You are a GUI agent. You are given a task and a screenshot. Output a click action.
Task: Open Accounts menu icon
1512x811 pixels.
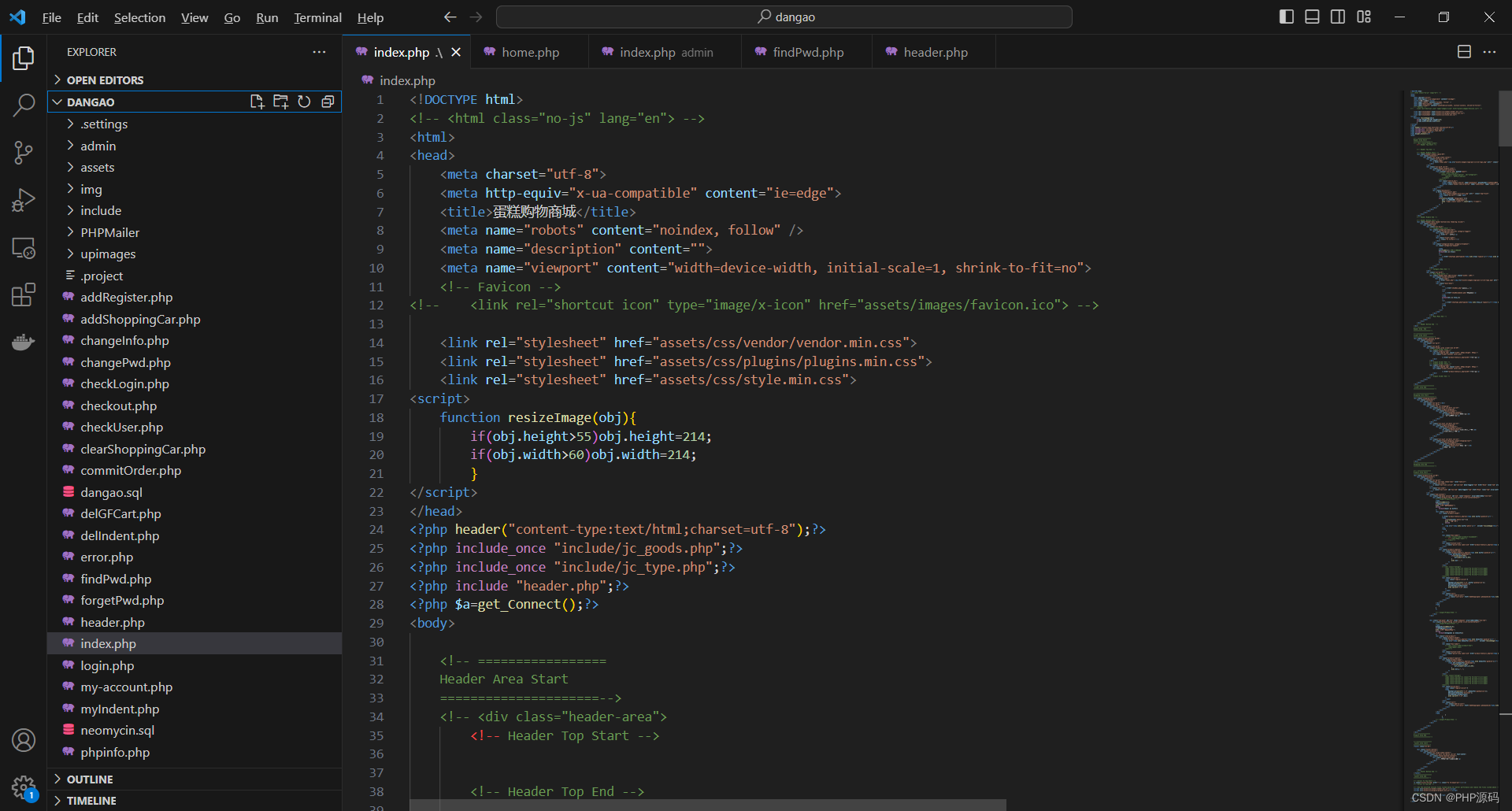pos(24,740)
